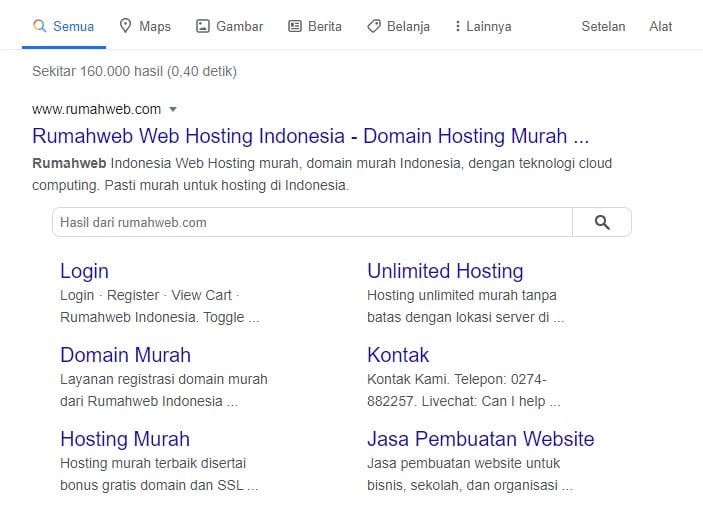
Task: Click the Gambar image icon
Action: click(x=203, y=26)
